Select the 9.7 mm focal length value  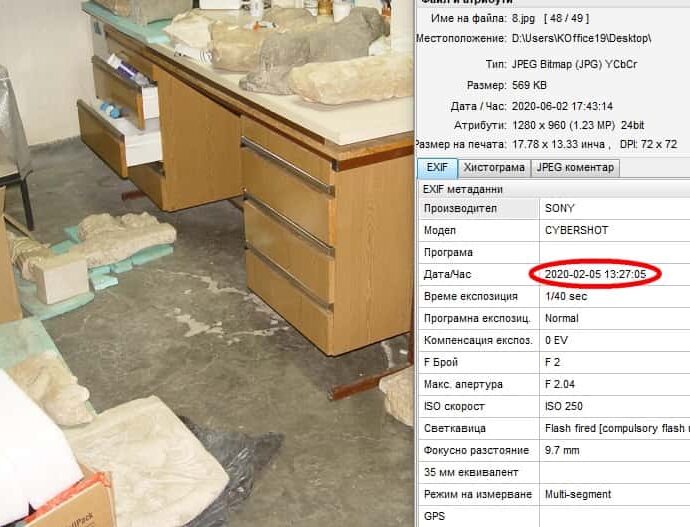click(x=562, y=450)
